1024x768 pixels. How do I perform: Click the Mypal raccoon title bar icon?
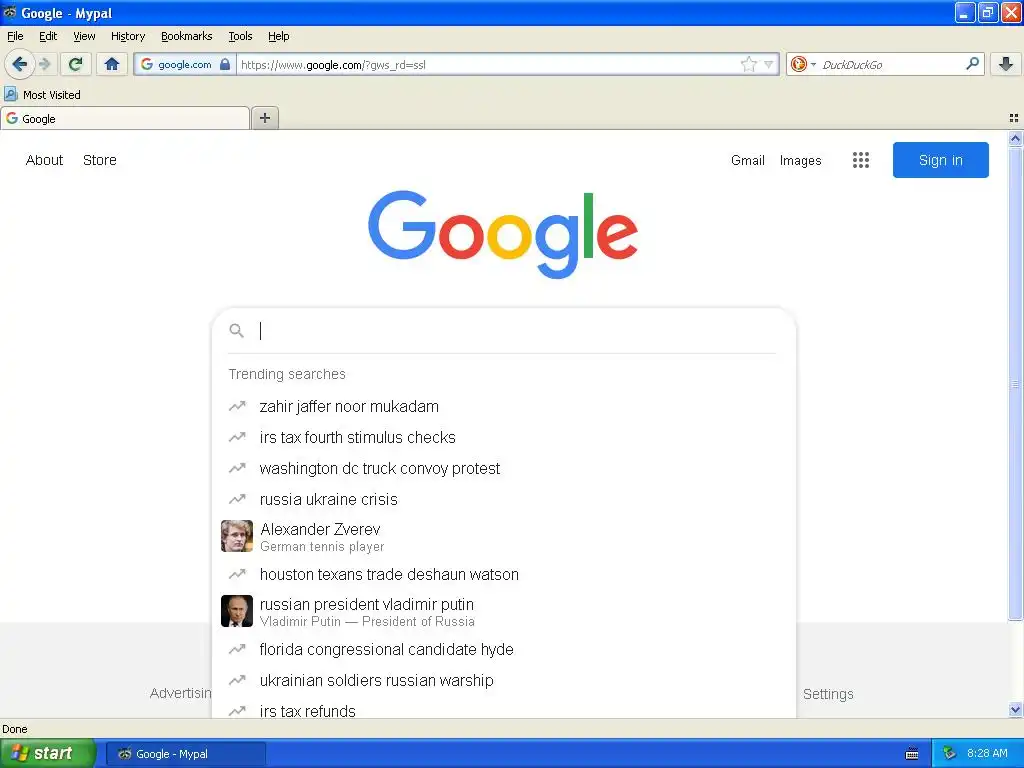tap(10, 12)
